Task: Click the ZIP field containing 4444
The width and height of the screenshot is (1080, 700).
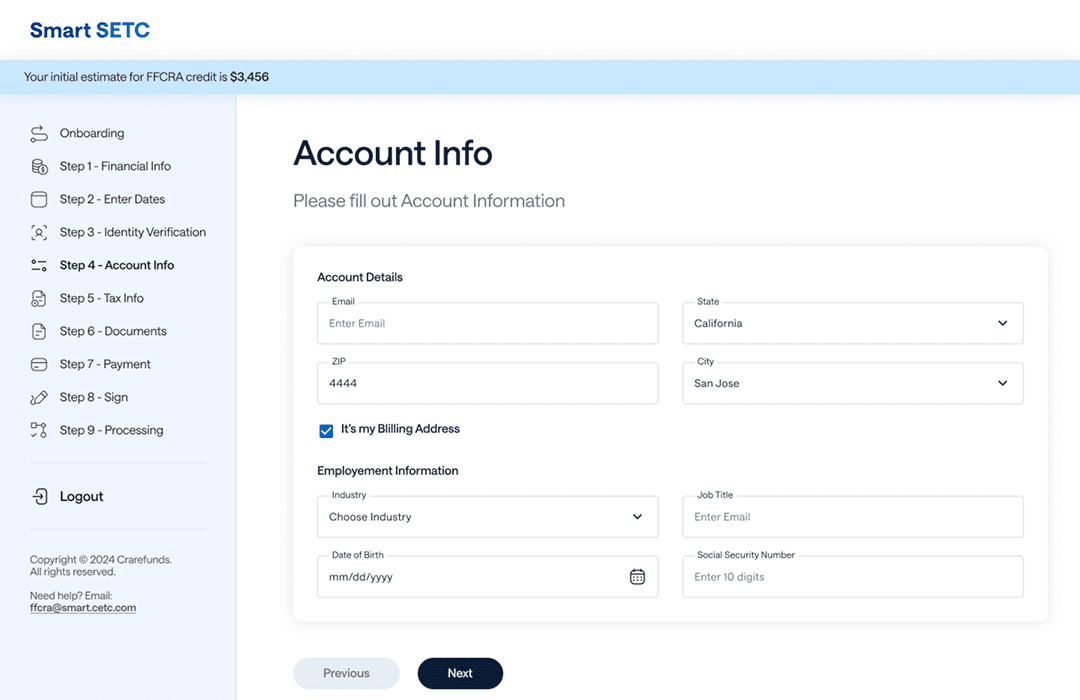Action: [487, 383]
